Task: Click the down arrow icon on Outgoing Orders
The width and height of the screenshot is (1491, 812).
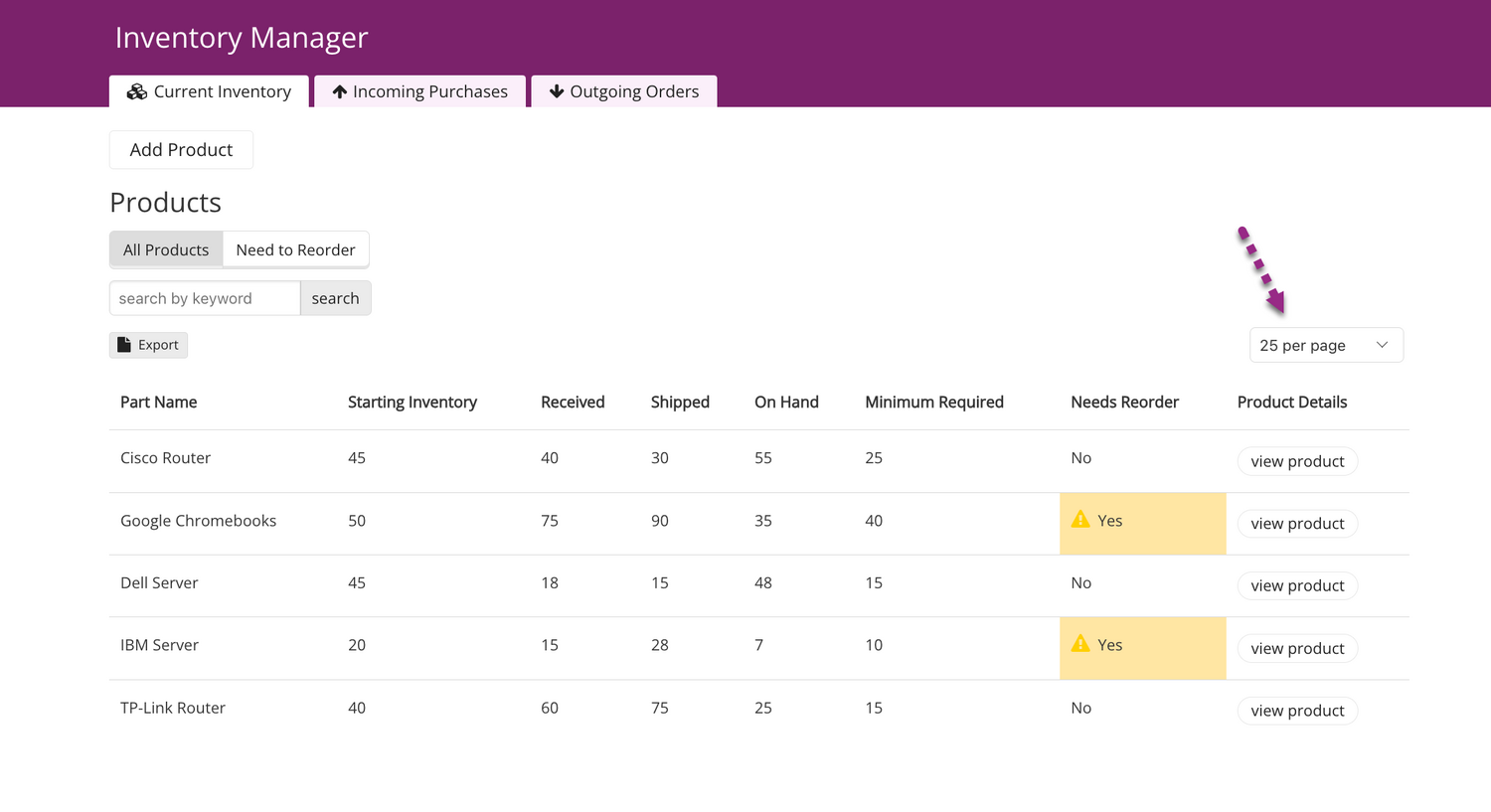Action: (x=557, y=91)
